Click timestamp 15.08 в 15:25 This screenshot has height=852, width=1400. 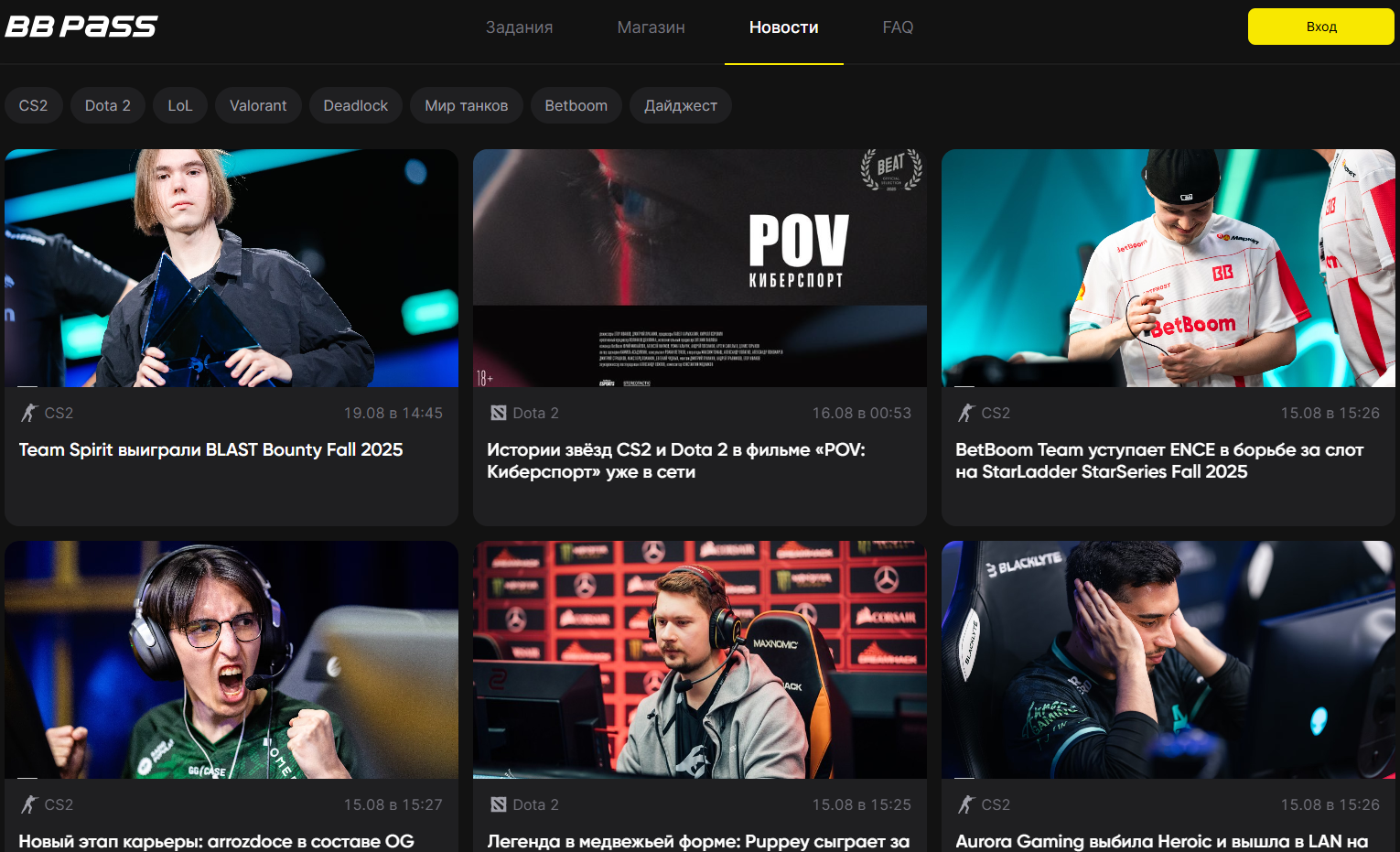862,805
